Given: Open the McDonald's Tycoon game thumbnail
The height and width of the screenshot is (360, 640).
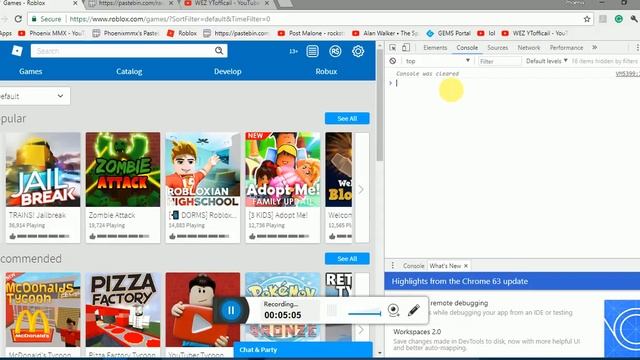Looking at the screenshot, I should [x=43, y=310].
